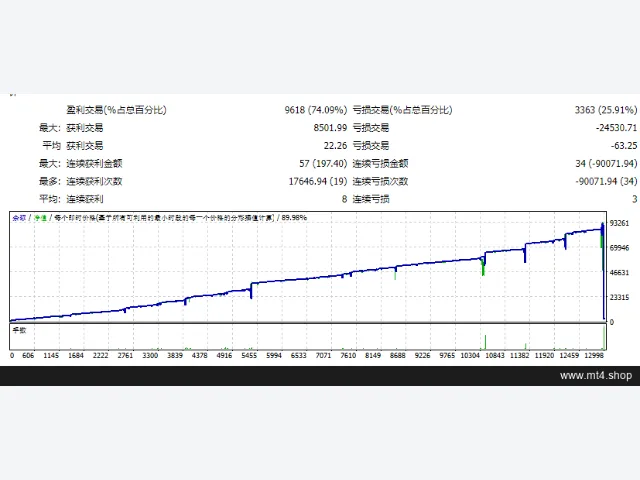Click the x-axis label '12998'

[594, 356]
